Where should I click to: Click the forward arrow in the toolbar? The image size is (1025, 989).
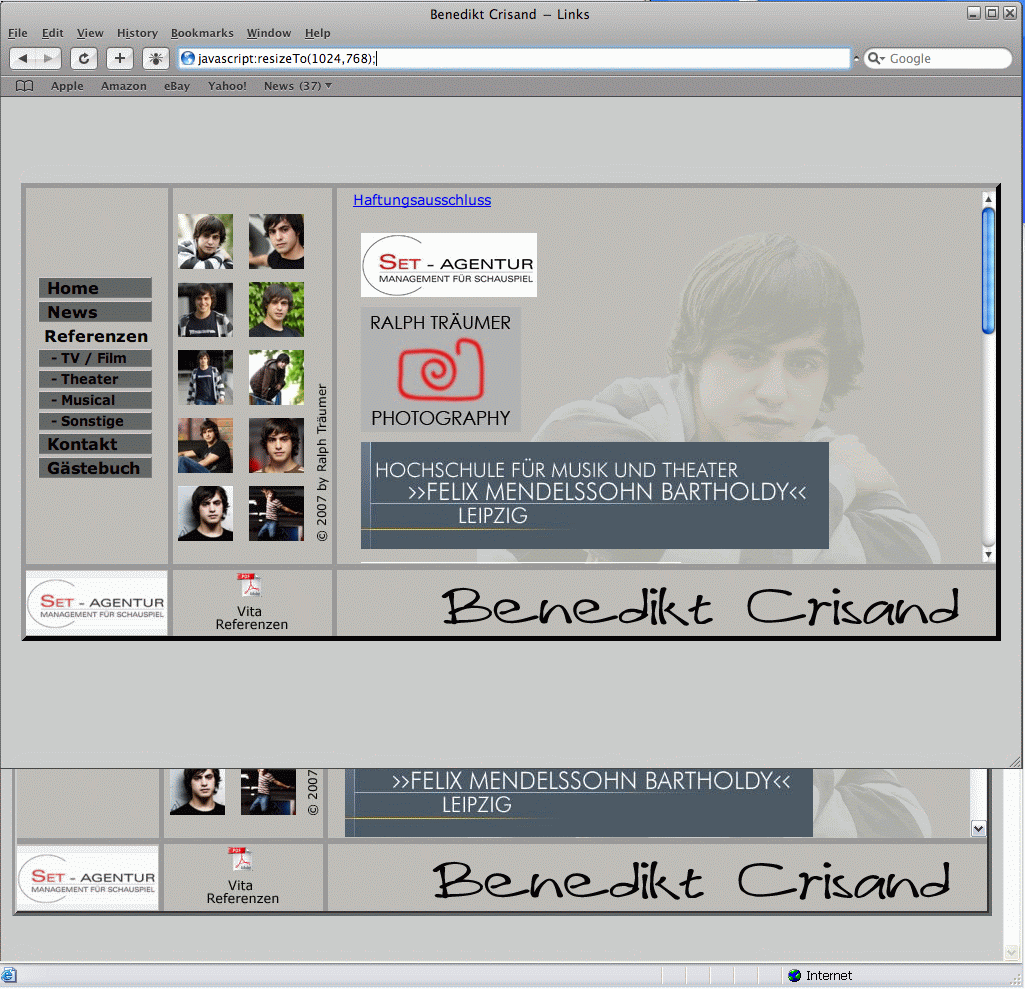click(49, 59)
